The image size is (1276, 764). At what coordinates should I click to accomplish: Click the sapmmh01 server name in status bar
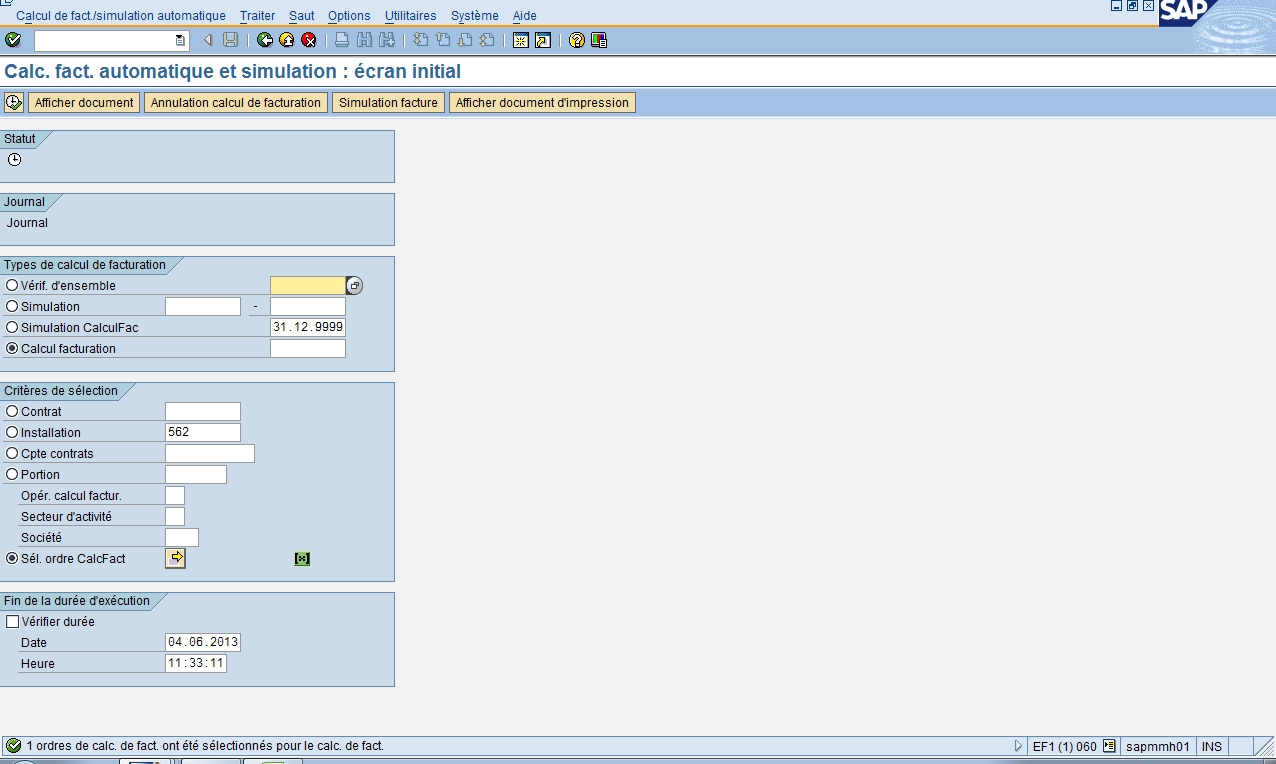(x=1157, y=746)
